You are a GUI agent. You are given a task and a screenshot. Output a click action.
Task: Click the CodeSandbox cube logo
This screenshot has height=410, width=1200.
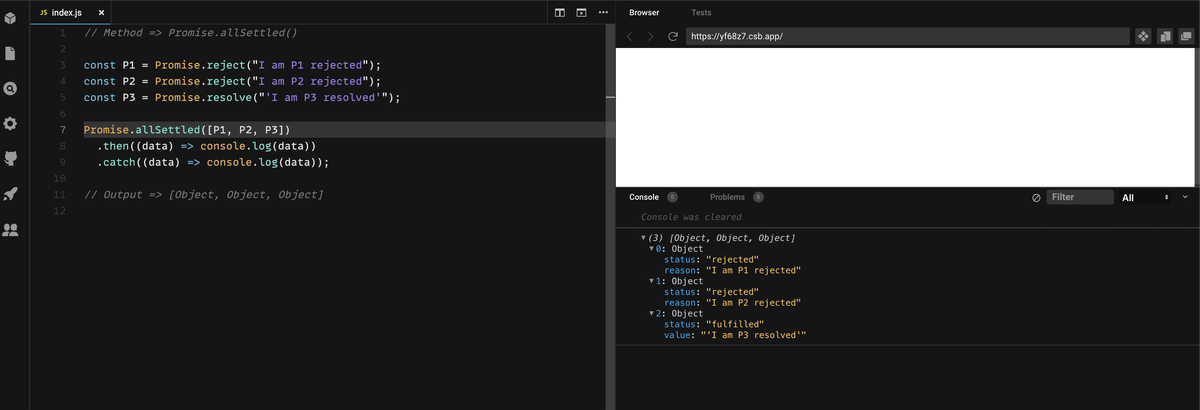click(x=11, y=18)
